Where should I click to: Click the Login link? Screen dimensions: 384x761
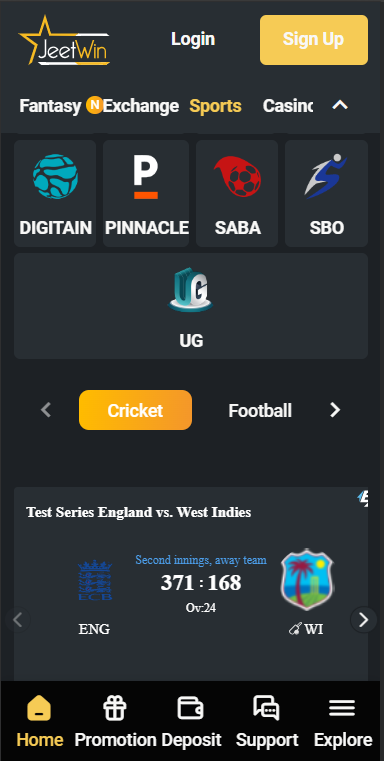pyautogui.click(x=193, y=39)
